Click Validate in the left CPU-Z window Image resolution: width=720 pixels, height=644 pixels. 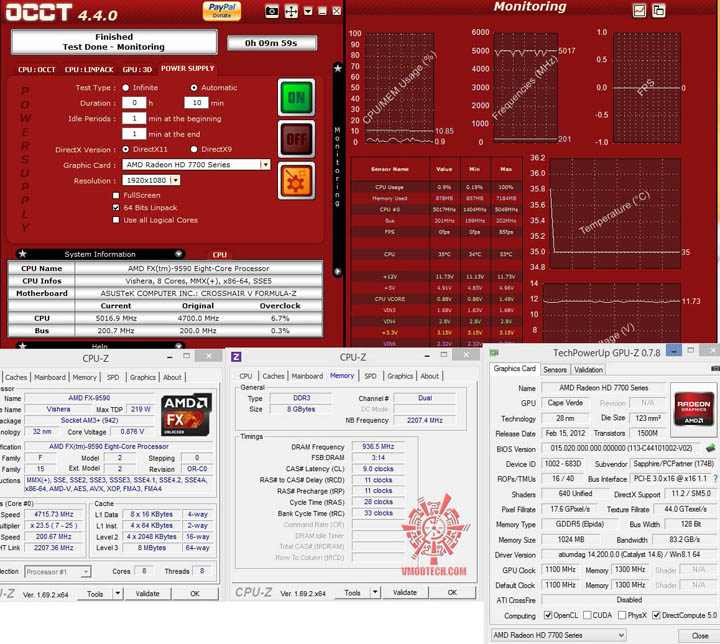click(147, 593)
